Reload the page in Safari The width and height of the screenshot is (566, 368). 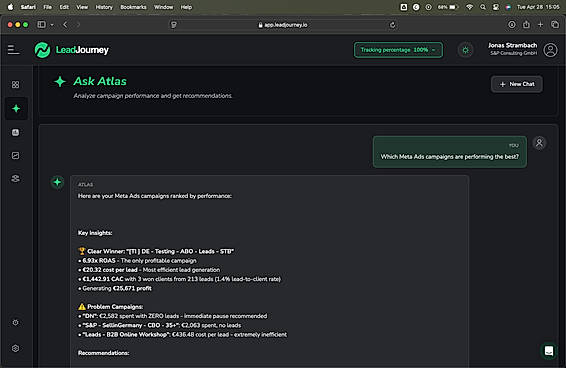(392, 25)
